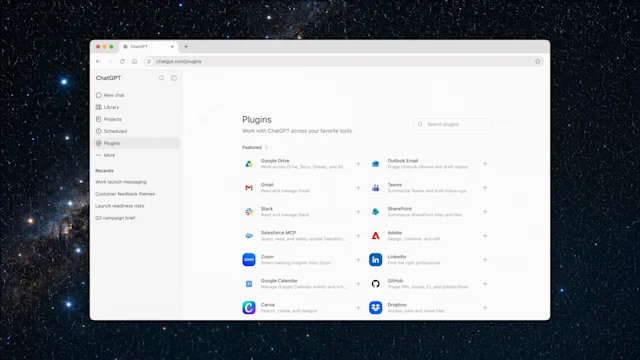Open the site info control in the address bar
Screen dimensions: 640x360
pyautogui.click(x=149, y=61)
